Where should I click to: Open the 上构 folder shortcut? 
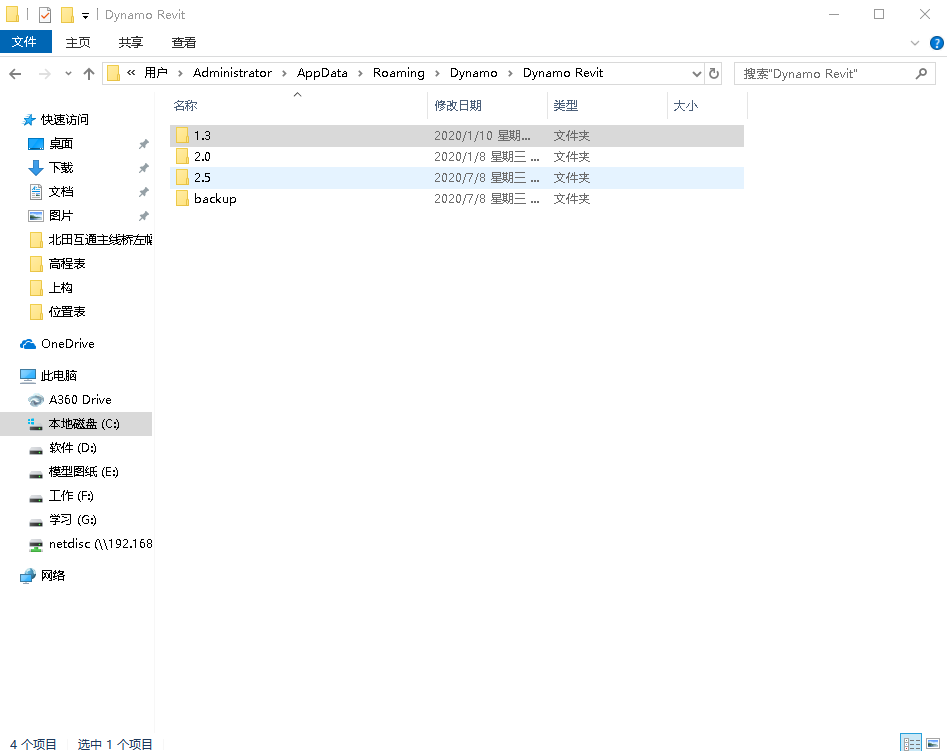point(60,288)
